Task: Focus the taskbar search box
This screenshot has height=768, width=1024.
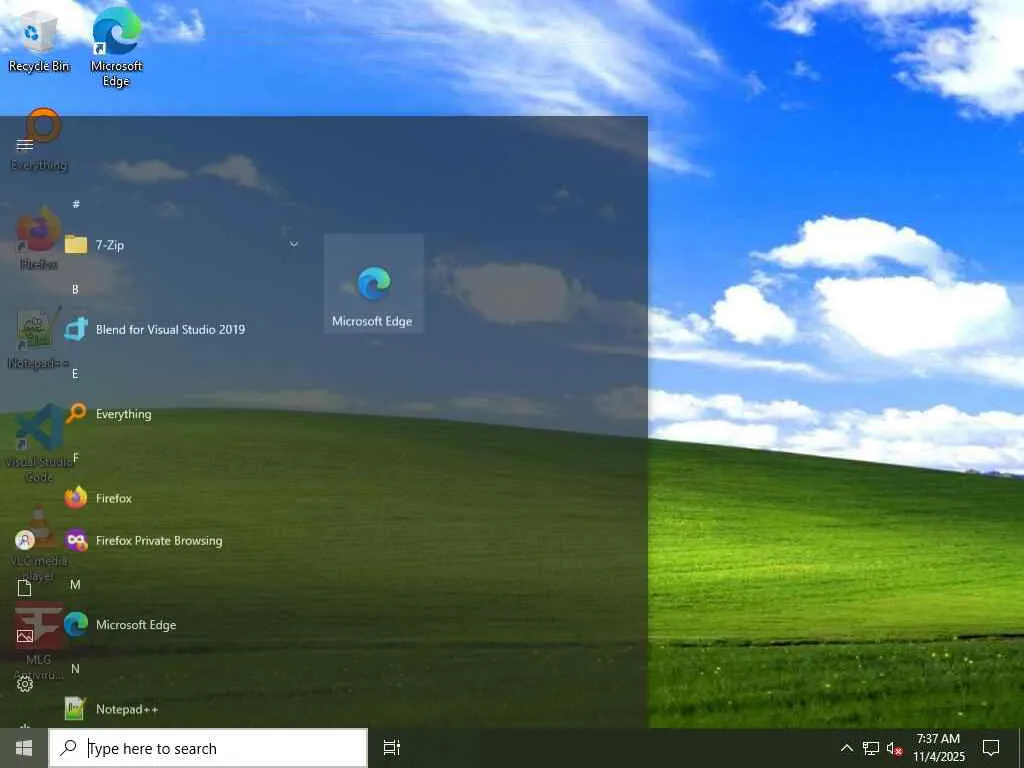Action: pos(208,748)
